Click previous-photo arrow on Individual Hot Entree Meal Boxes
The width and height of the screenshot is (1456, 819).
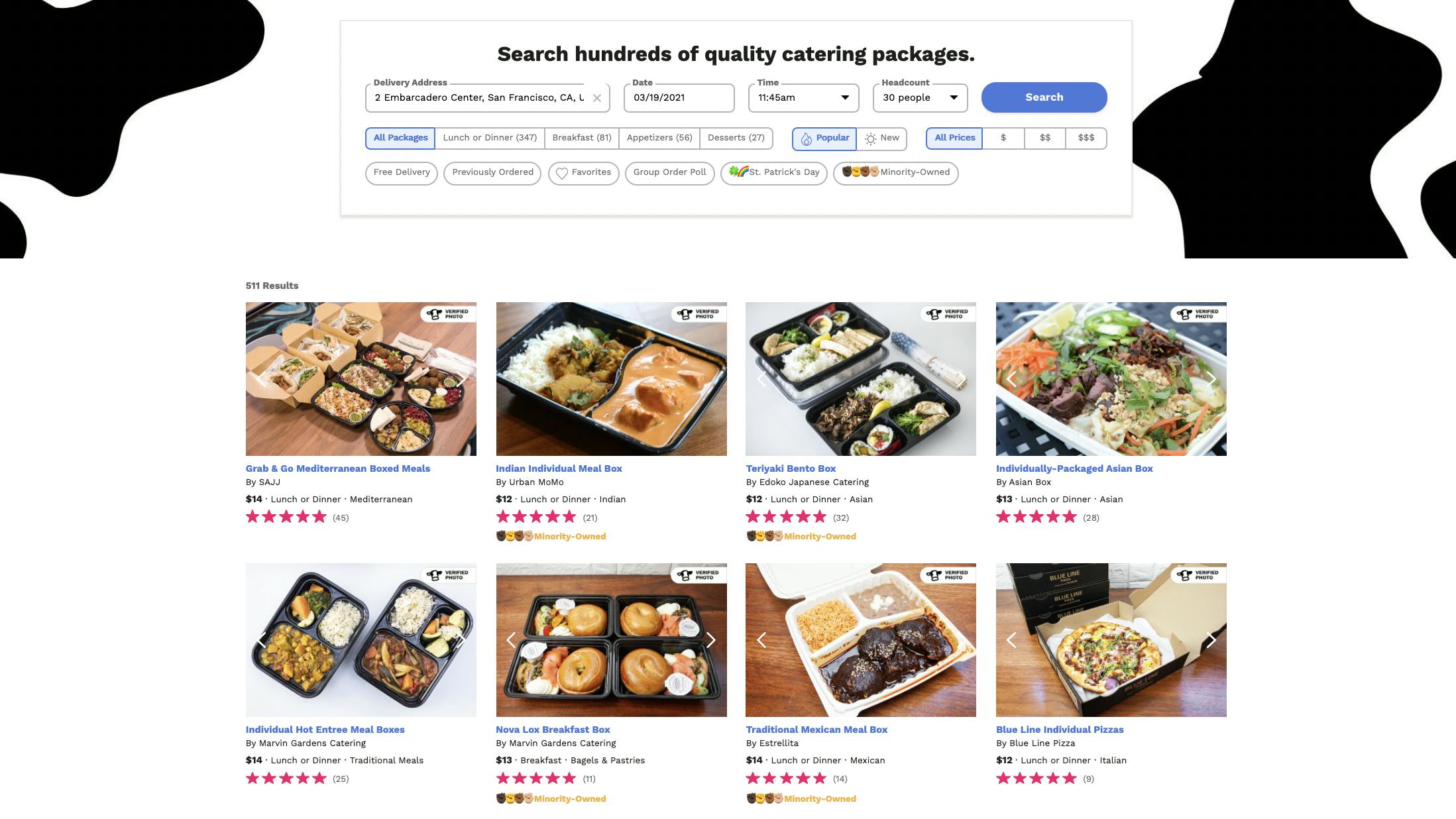pyautogui.click(x=262, y=640)
